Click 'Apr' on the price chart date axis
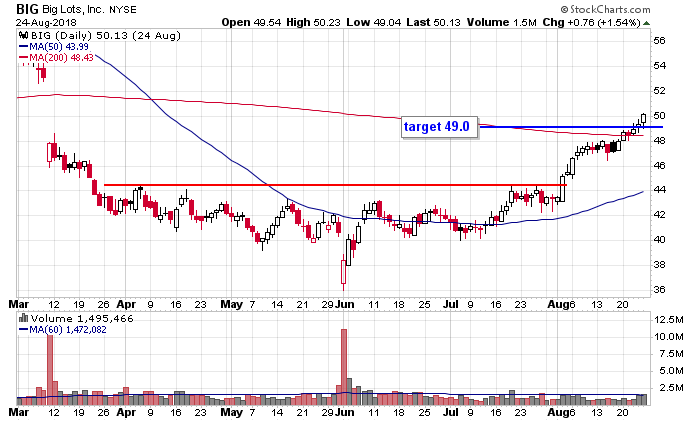The width and height of the screenshot is (700, 421). point(126,305)
